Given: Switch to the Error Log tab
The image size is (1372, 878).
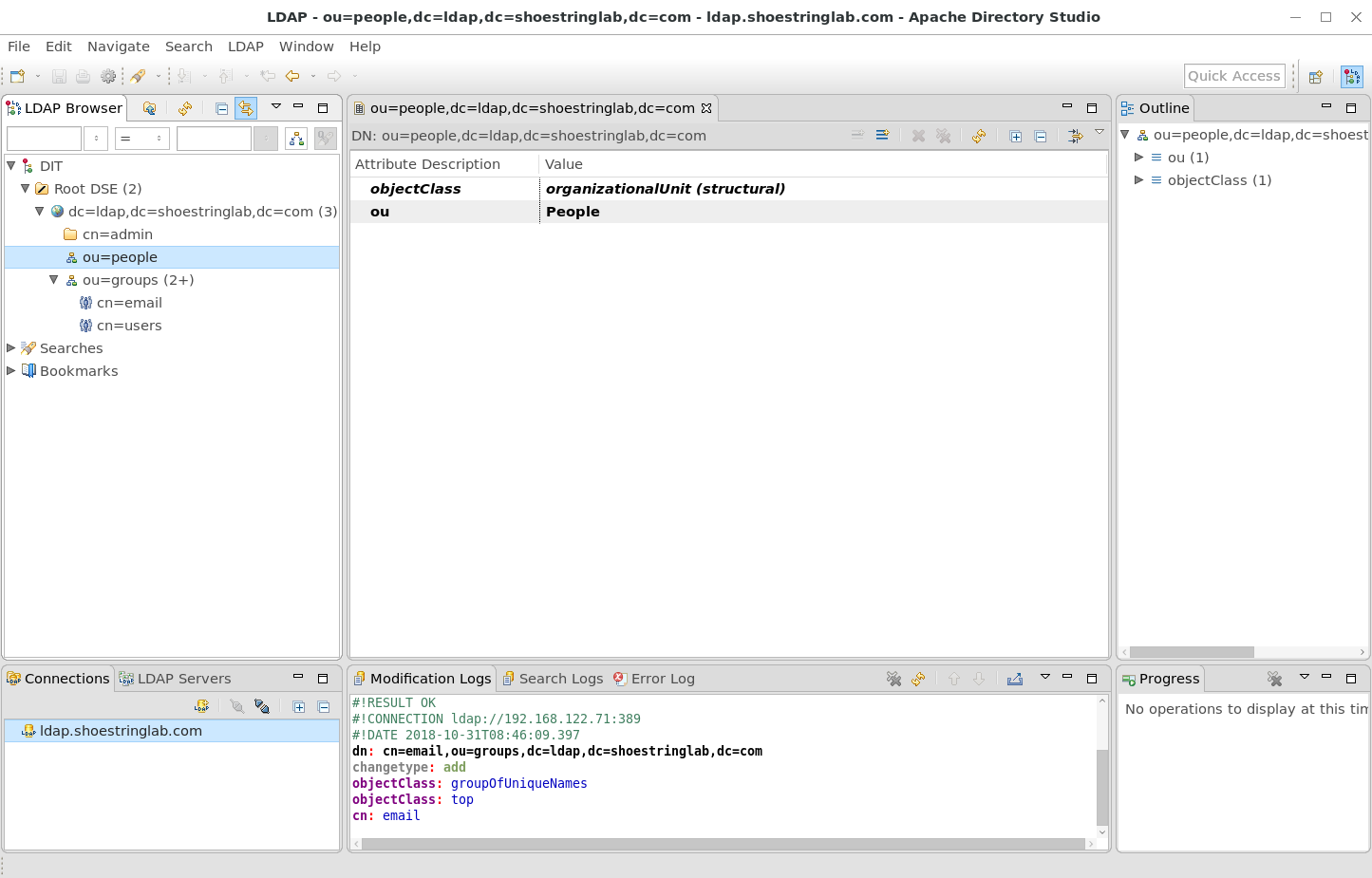Looking at the screenshot, I should pos(654,679).
